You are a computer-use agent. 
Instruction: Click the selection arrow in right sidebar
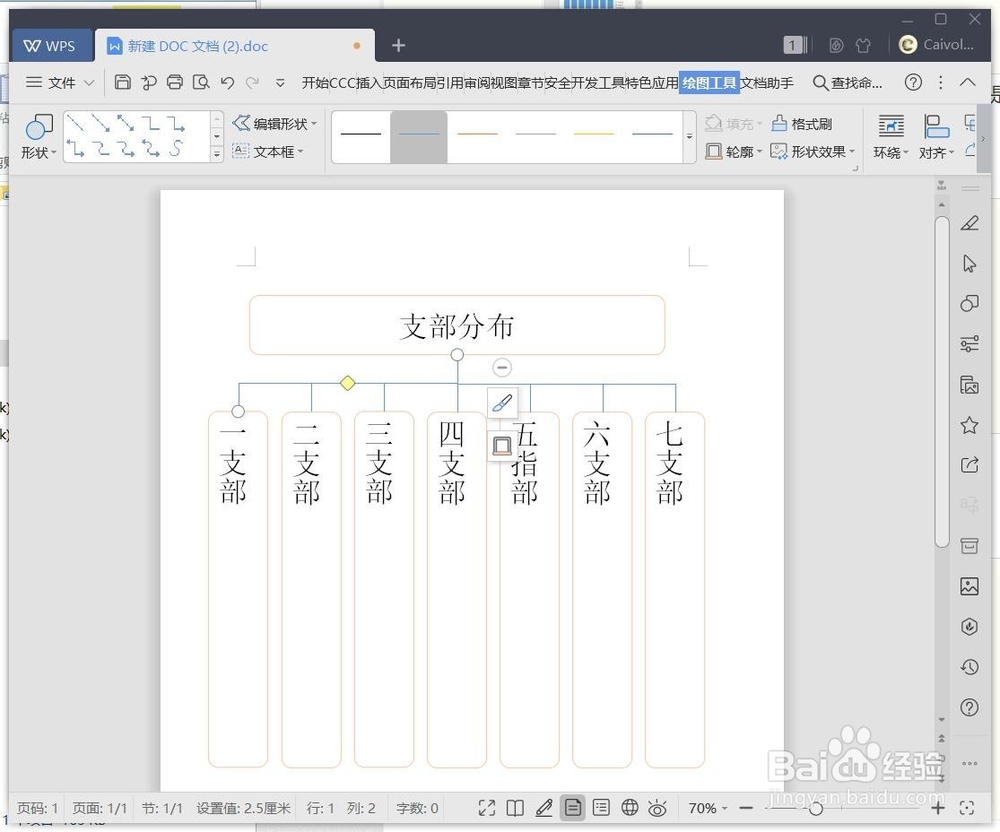click(x=969, y=264)
